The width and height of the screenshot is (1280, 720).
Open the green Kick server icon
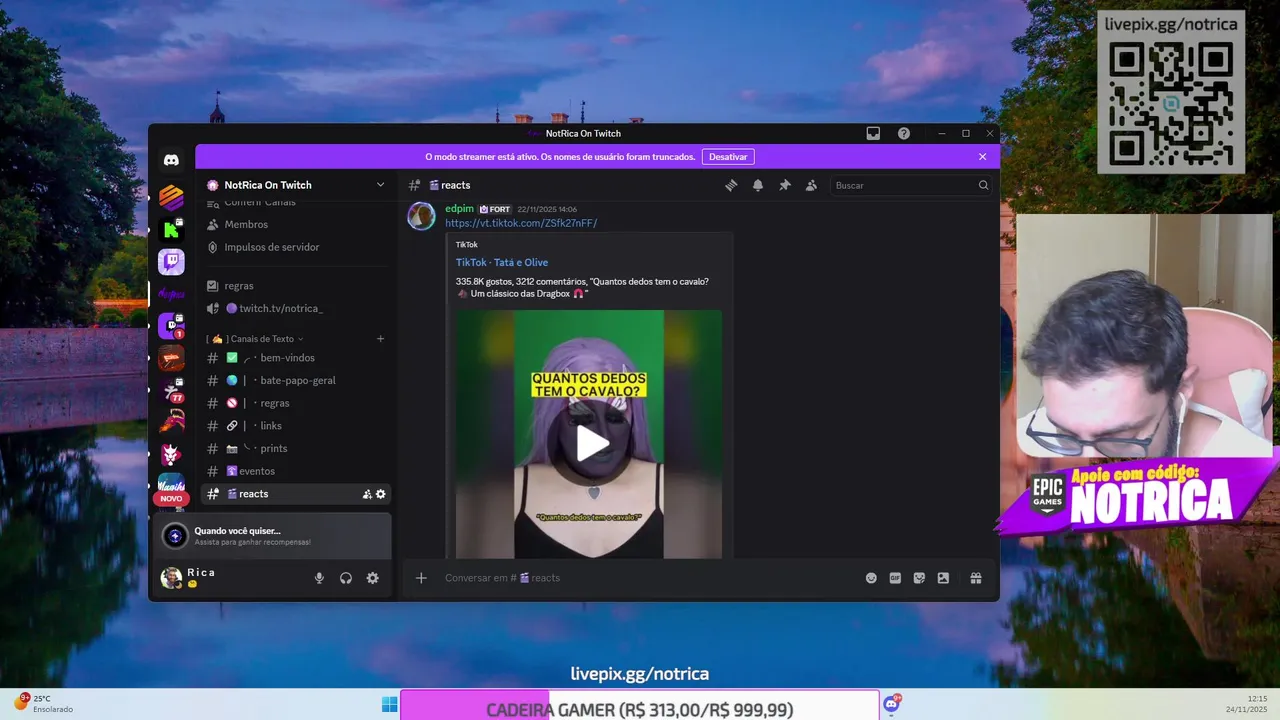[171, 230]
